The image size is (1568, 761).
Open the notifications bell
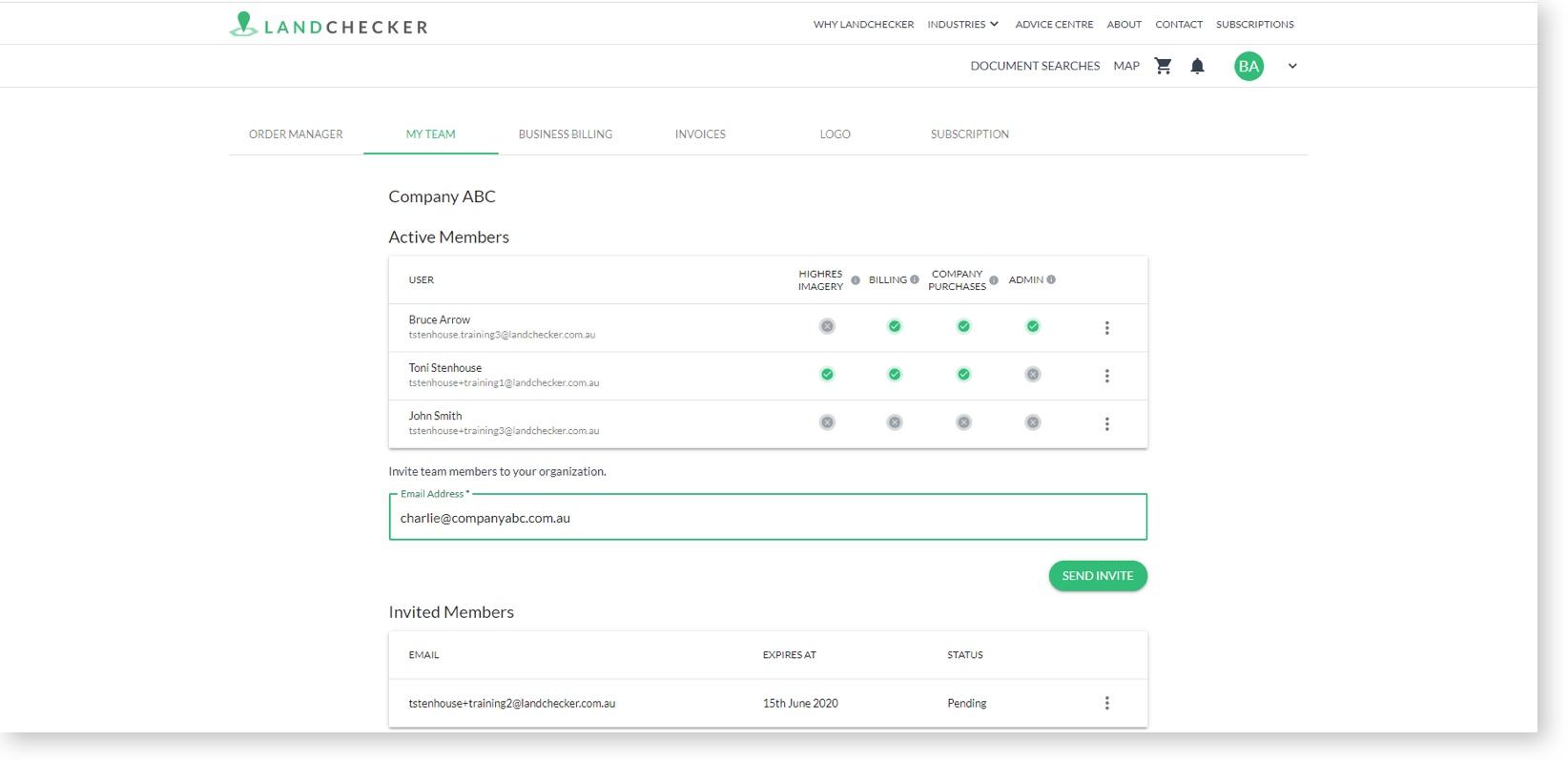(x=1198, y=66)
